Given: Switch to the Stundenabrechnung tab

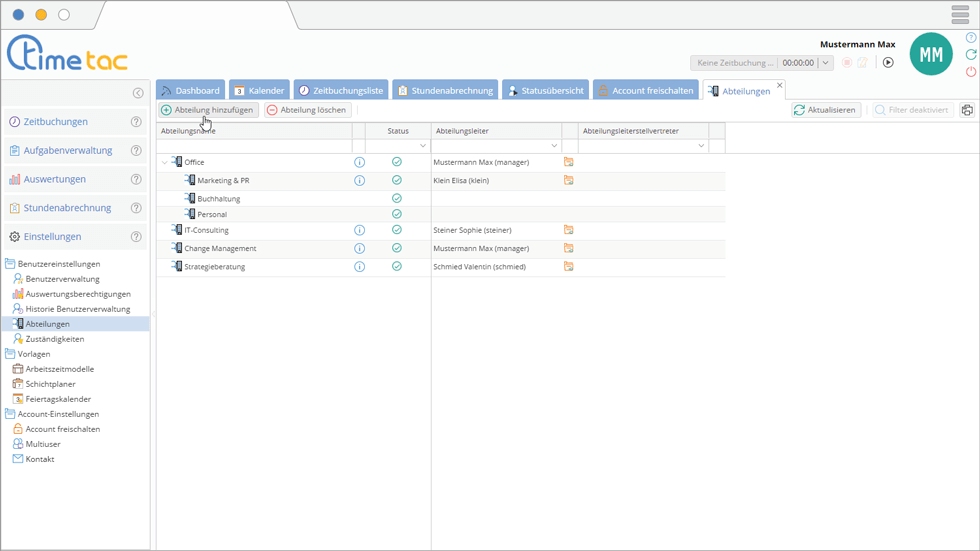Looking at the screenshot, I should pyautogui.click(x=444, y=90).
